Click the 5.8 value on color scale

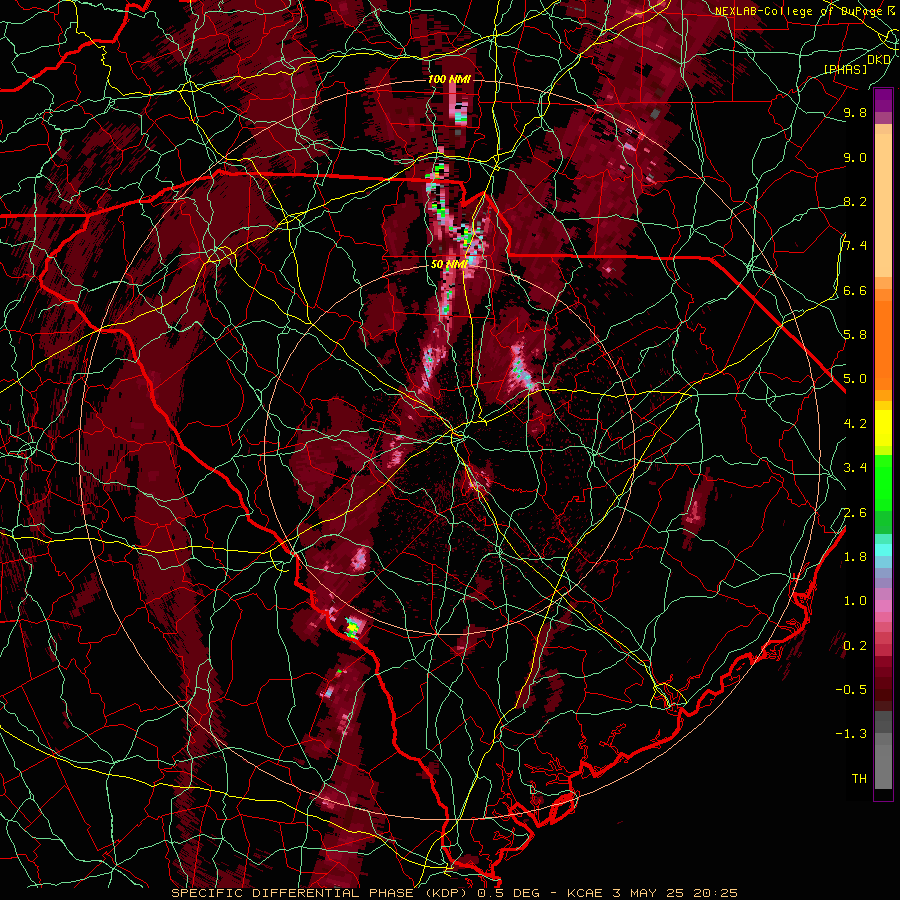coord(855,335)
